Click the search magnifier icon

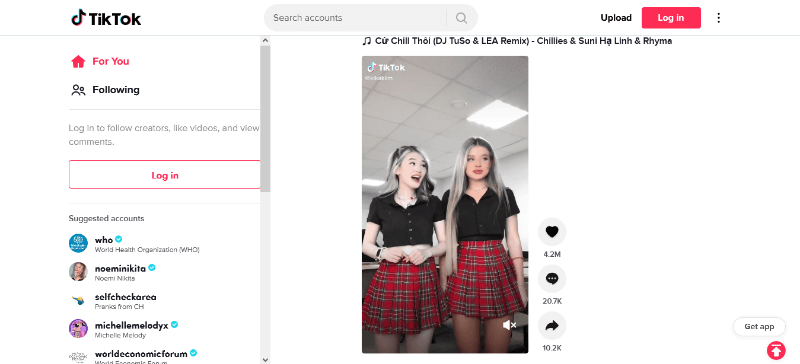461,18
